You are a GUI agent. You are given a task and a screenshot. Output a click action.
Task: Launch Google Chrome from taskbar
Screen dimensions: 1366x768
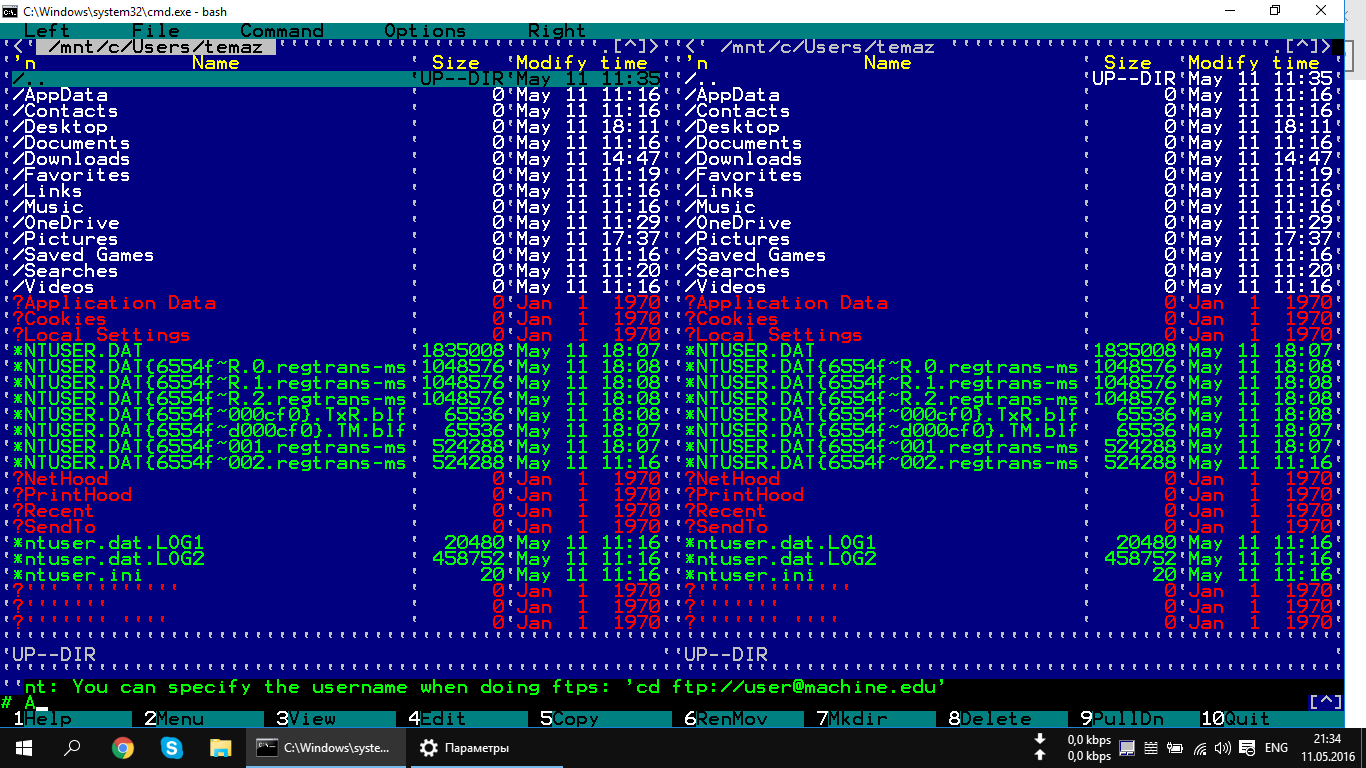click(x=122, y=747)
